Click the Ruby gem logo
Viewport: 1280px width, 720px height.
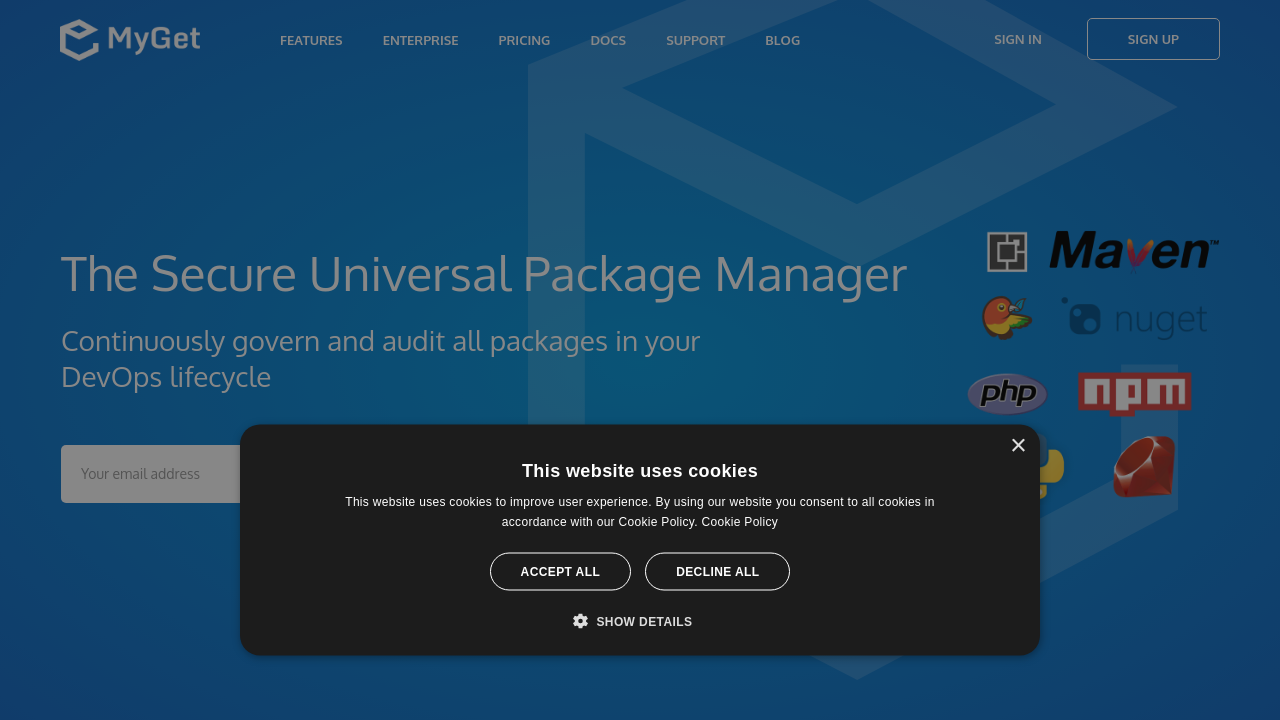click(x=1144, y=467)
